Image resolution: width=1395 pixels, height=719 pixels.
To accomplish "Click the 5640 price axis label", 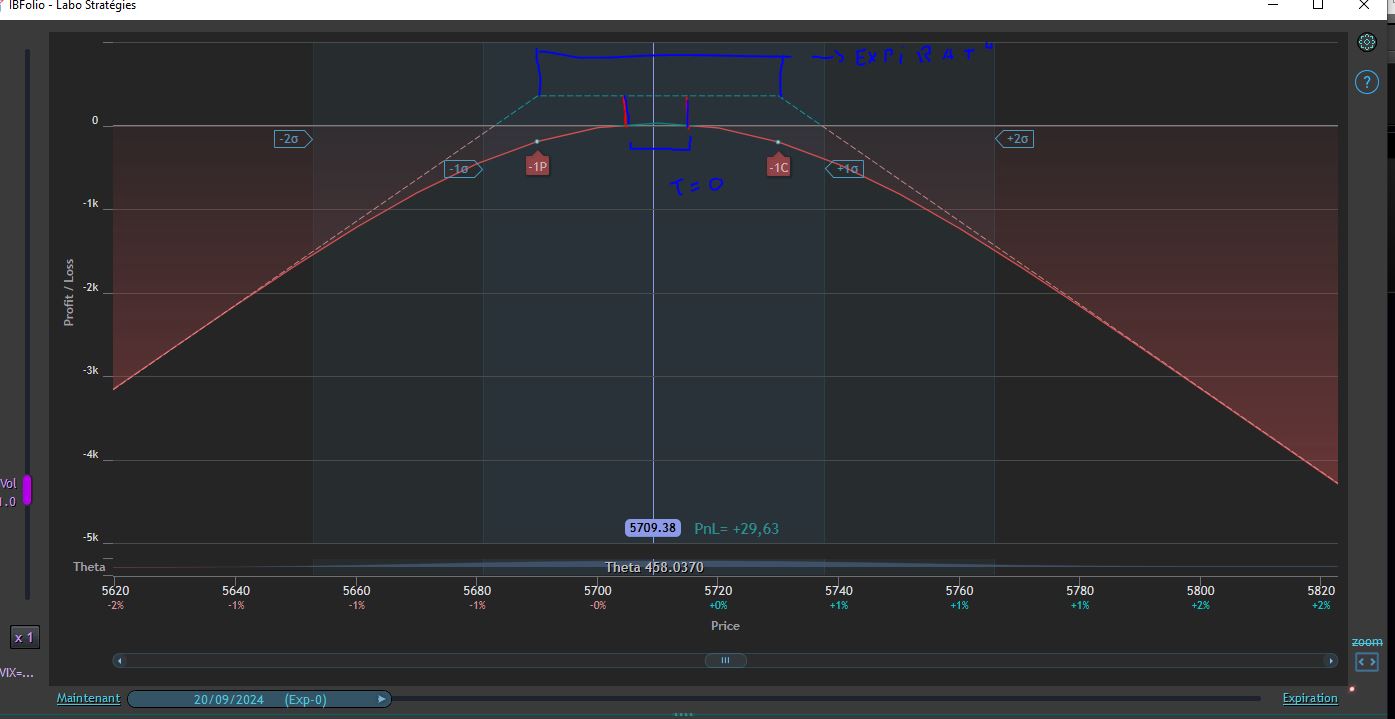I will pyautogui.click(x=236, y=591).
